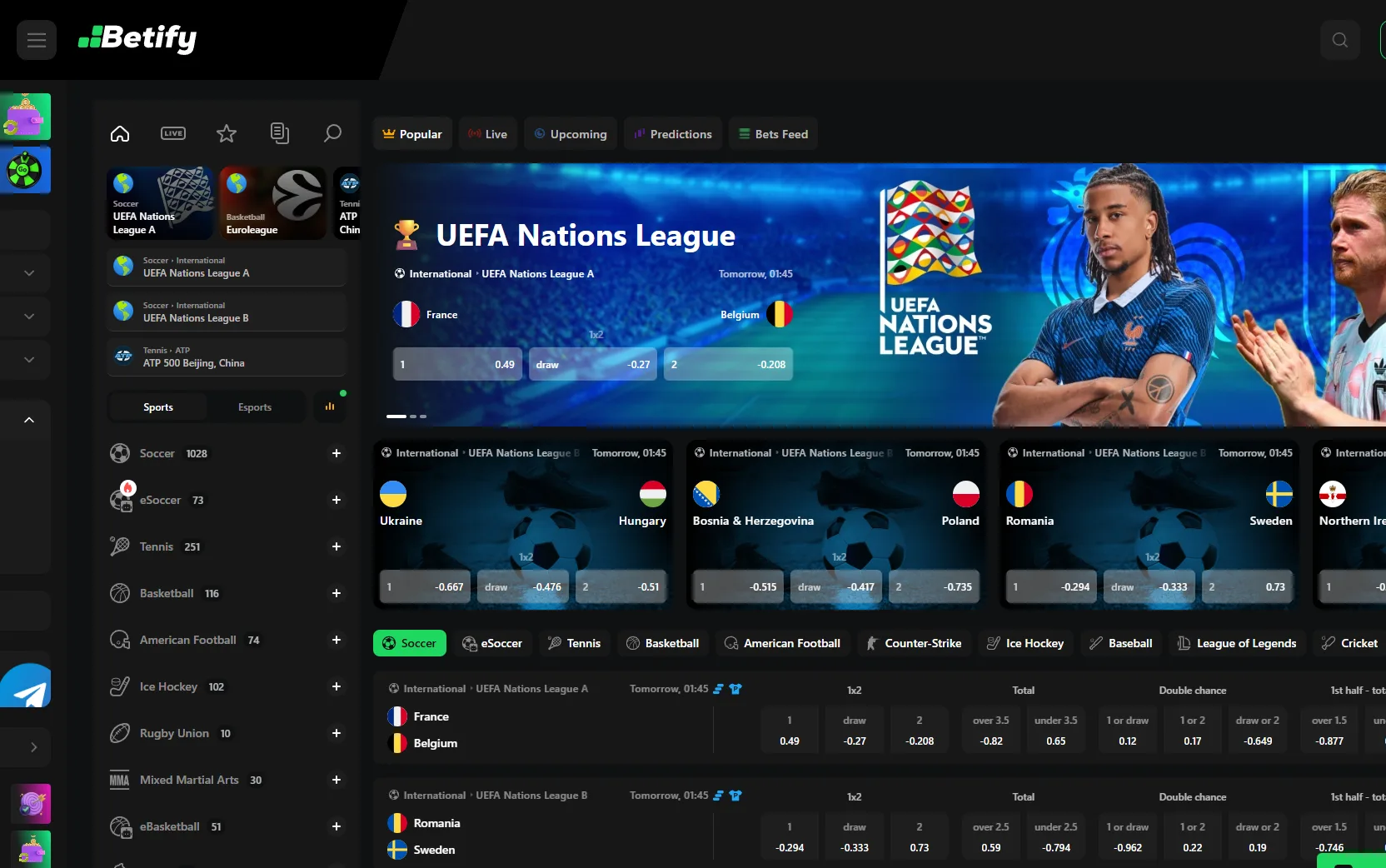Show favorites star icon

click(x=227, y=133)
